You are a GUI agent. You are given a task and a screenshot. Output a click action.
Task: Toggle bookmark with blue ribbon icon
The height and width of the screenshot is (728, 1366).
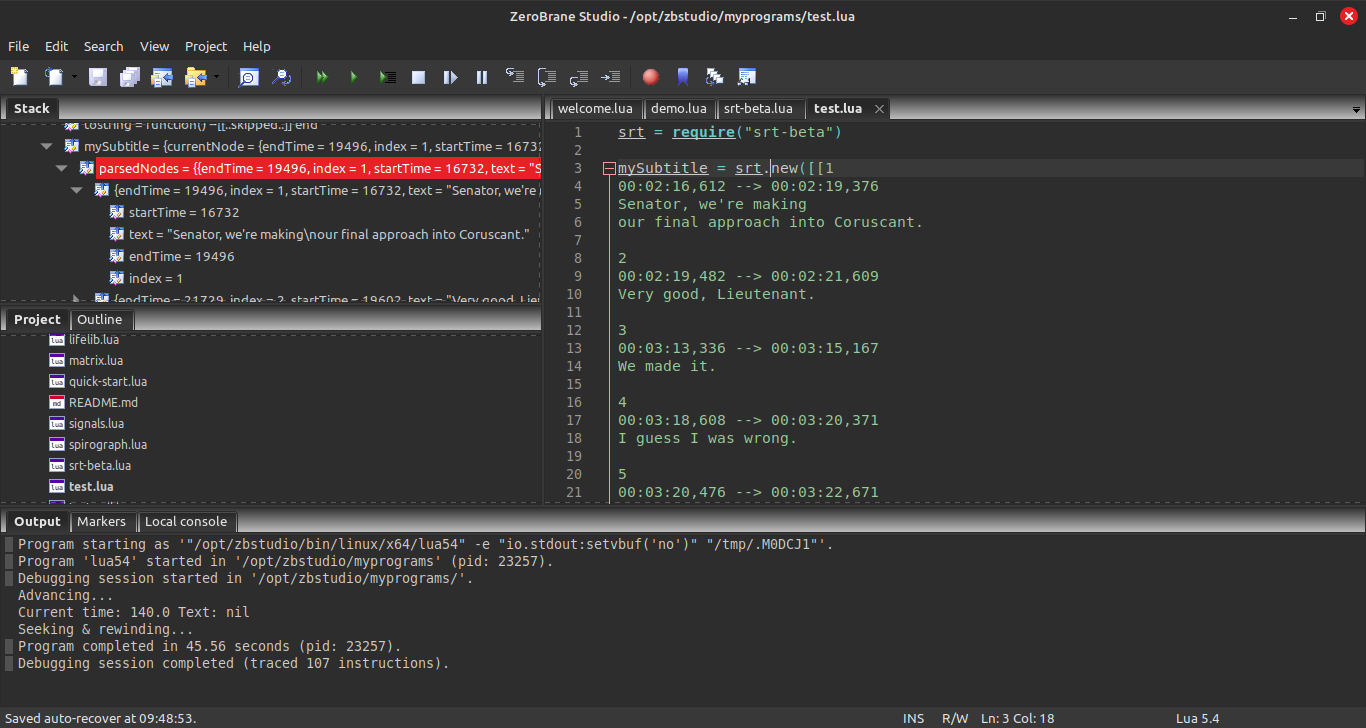pos(683,77)
